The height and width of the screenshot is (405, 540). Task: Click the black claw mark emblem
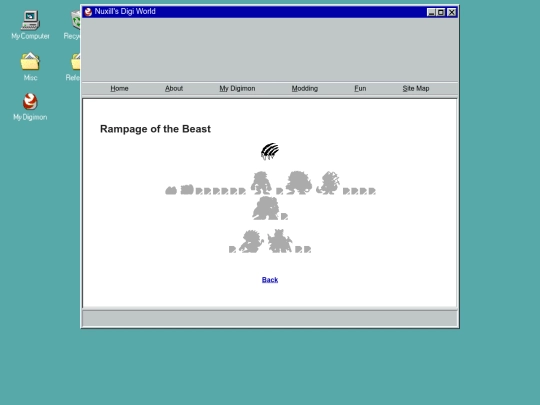coord(270,152)
